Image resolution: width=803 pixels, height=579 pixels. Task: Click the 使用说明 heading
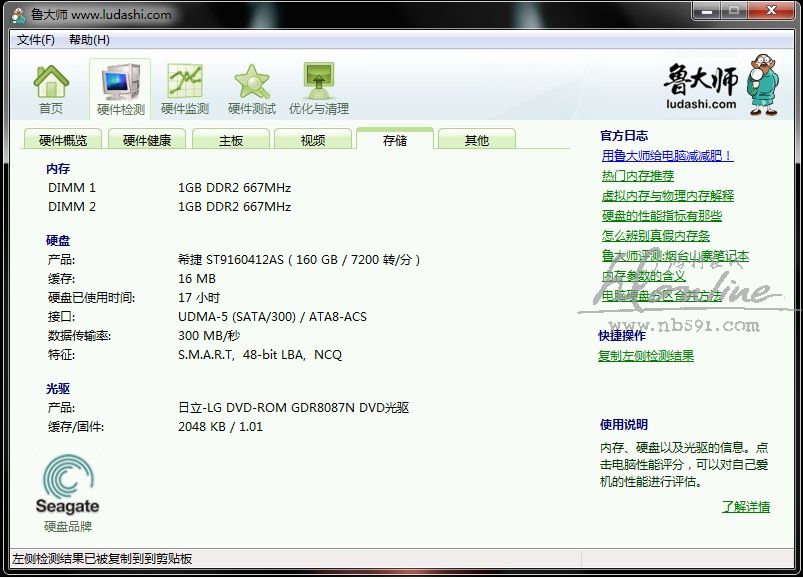tap(624, 424)
